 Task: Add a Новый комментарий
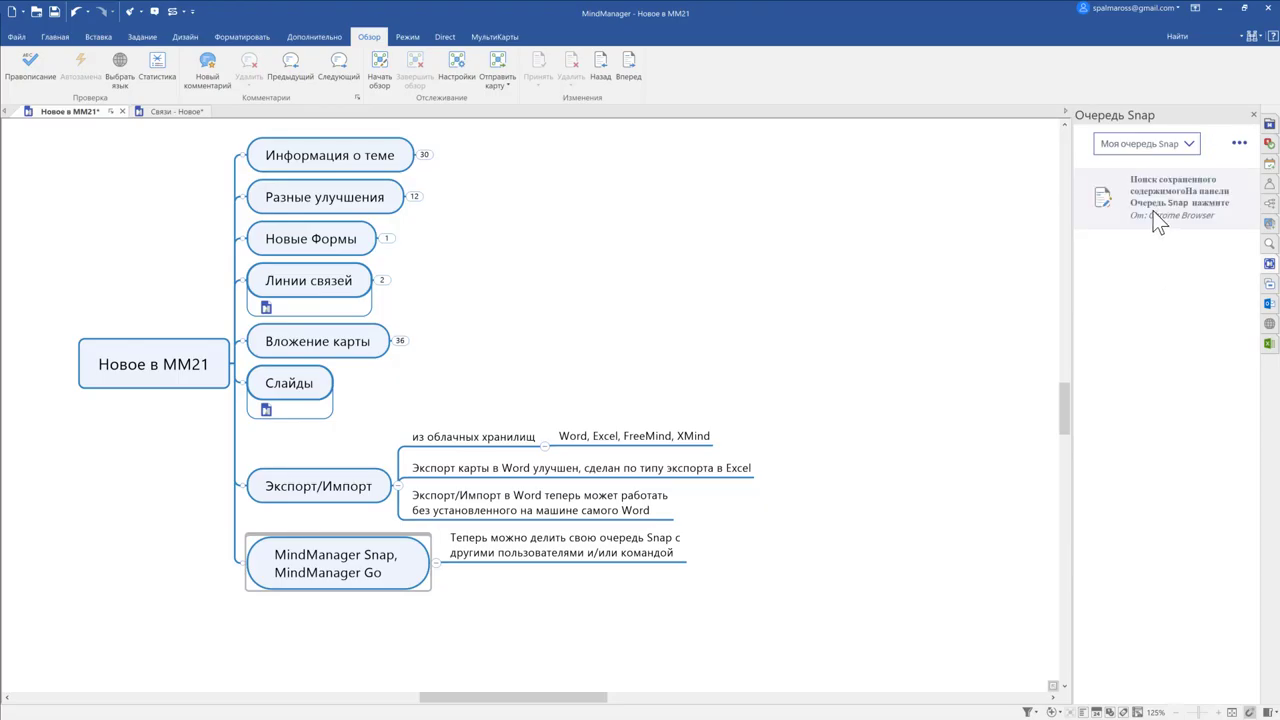point(207,71)
